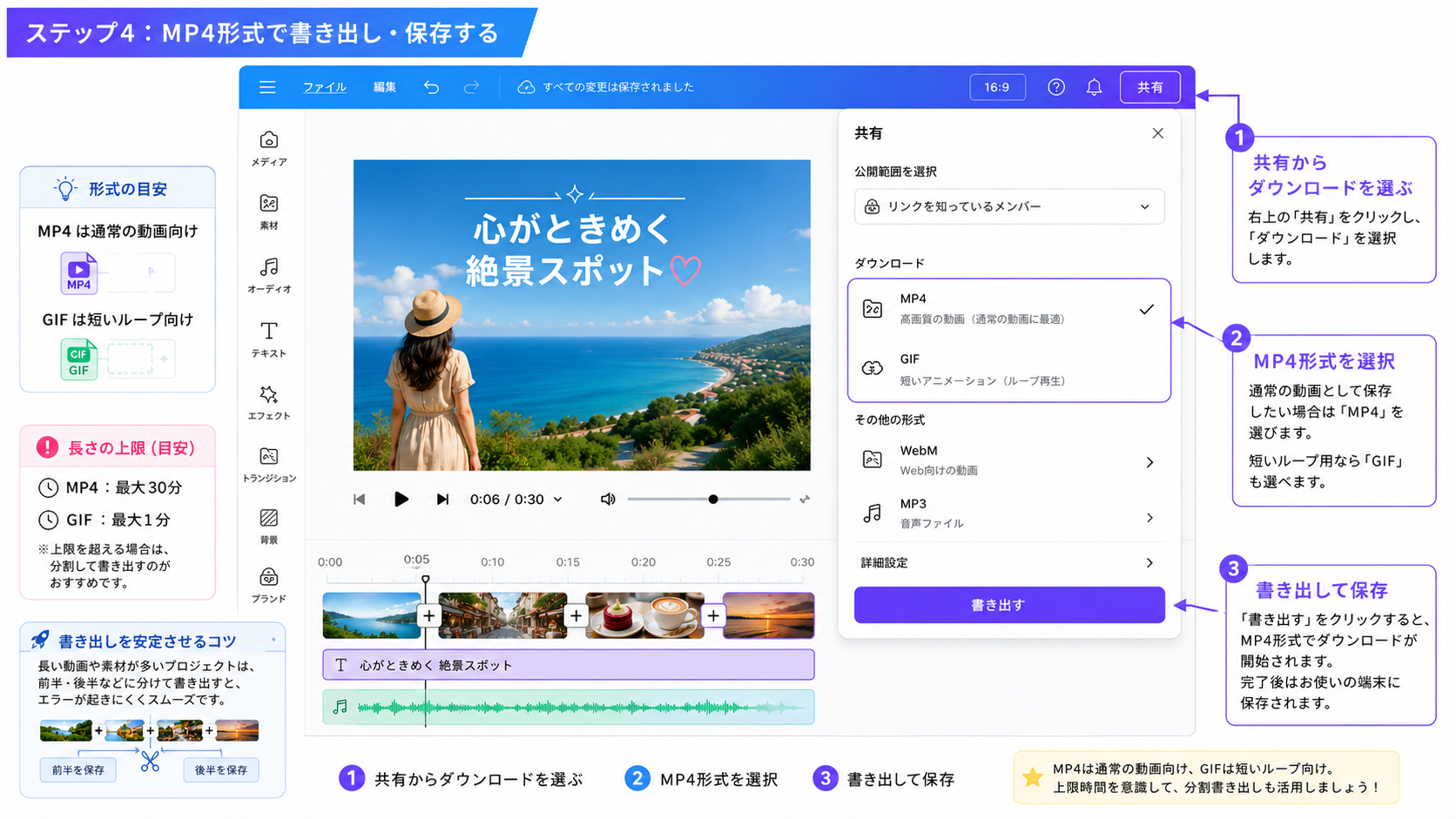Click the undo arrow icon

(431, 87)
